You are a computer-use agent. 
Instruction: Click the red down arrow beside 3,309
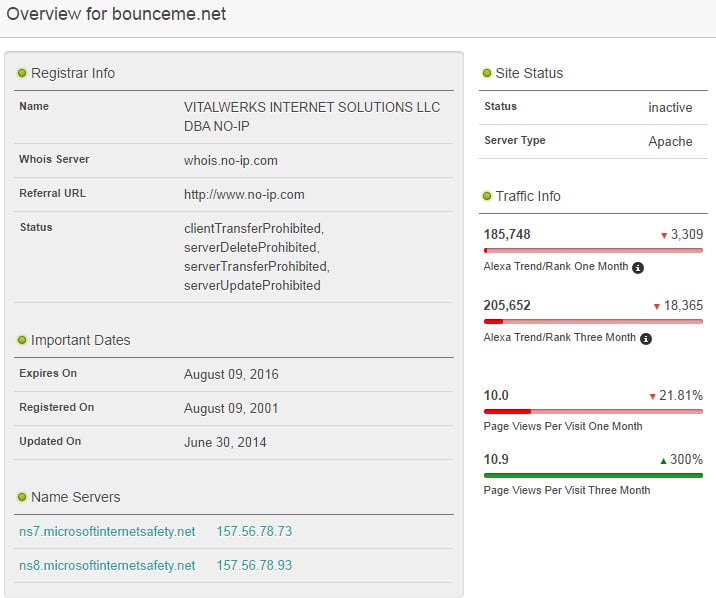click(x=663, y=236)
